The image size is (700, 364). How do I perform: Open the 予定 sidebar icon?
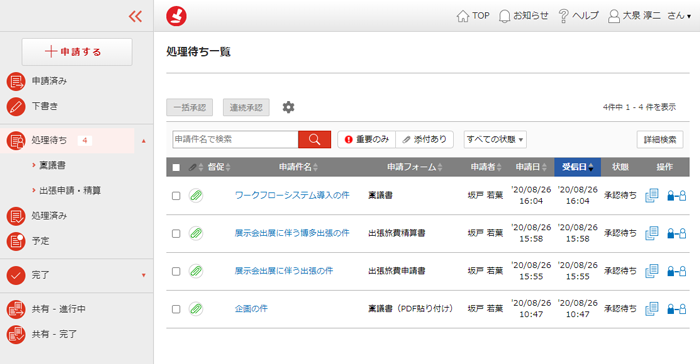tap(16, 241)
